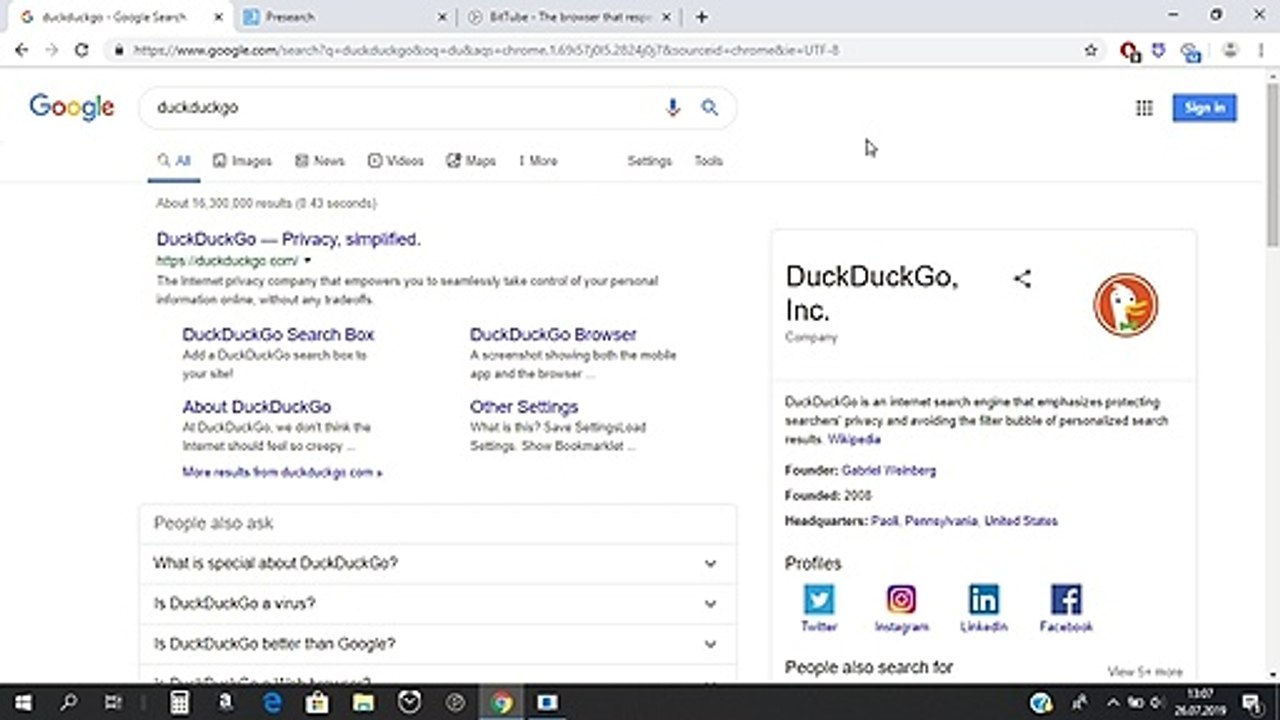
Task: Click More results from duckduckgo.com
Action: pyautogui.click(x=282, y=472)
